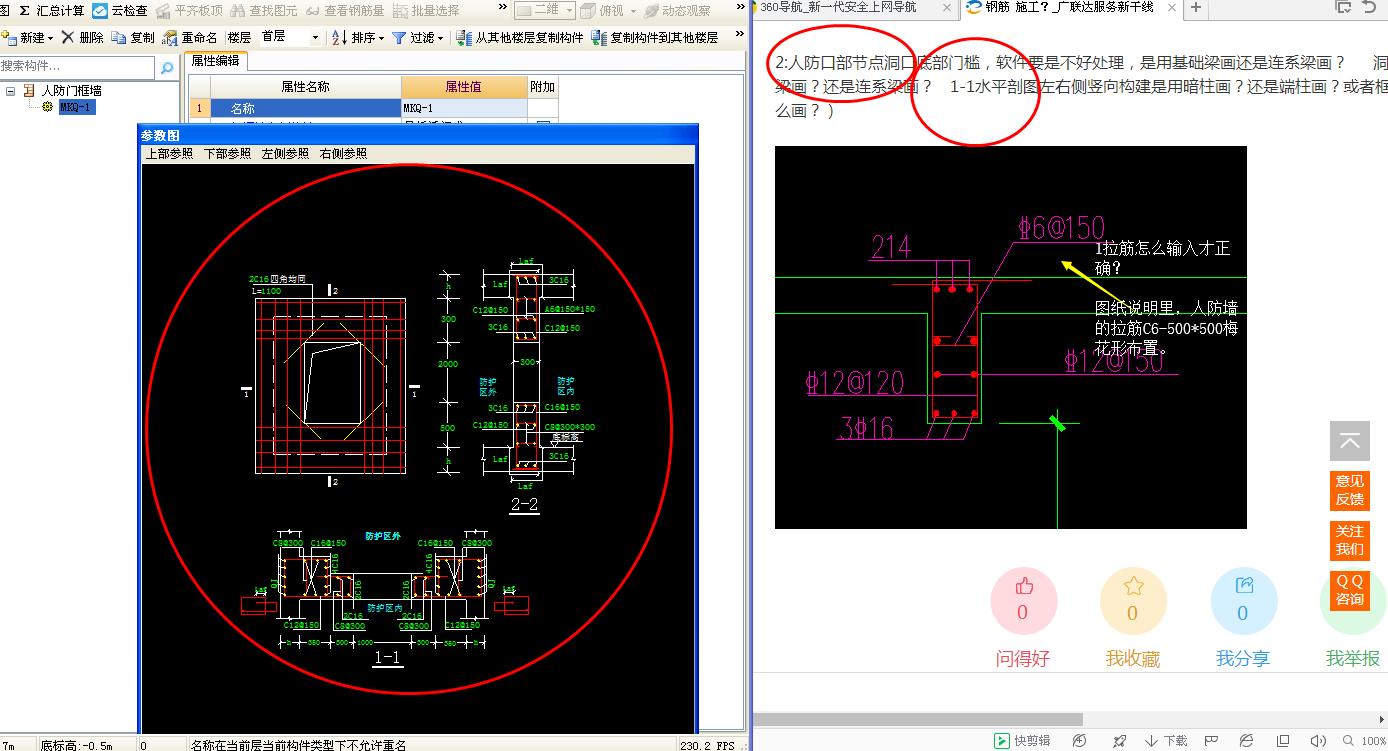Click 复制构件到其他楼层 button

coord(655,37)
